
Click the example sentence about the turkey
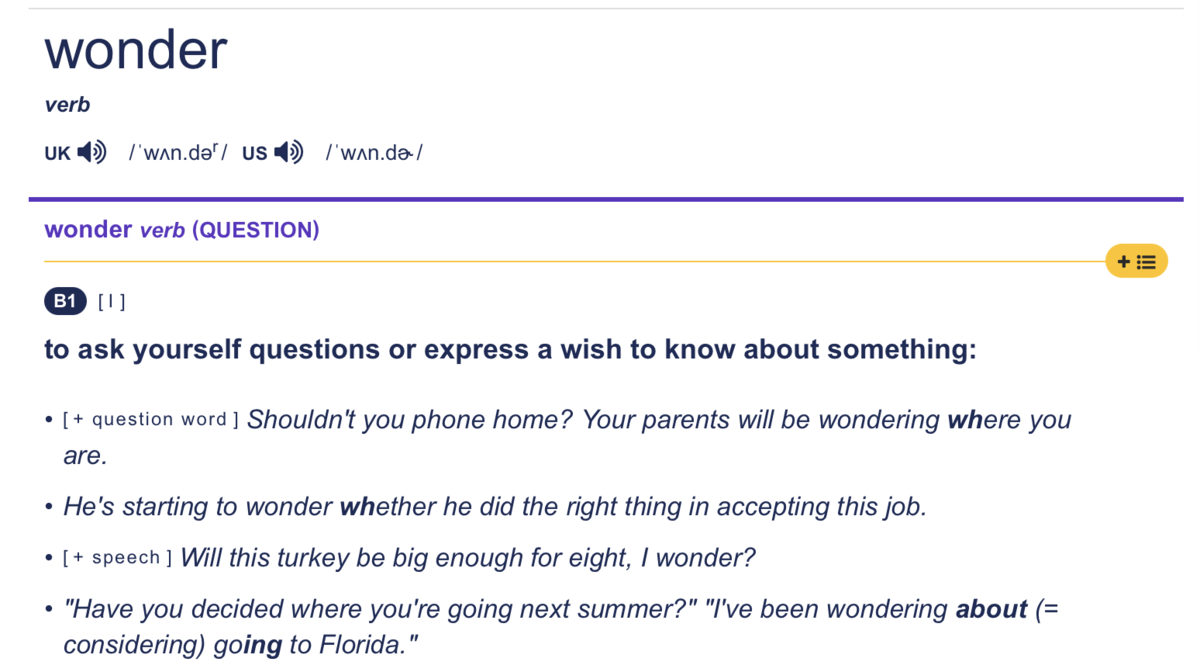pyautogui.click(x=468, y=557)
